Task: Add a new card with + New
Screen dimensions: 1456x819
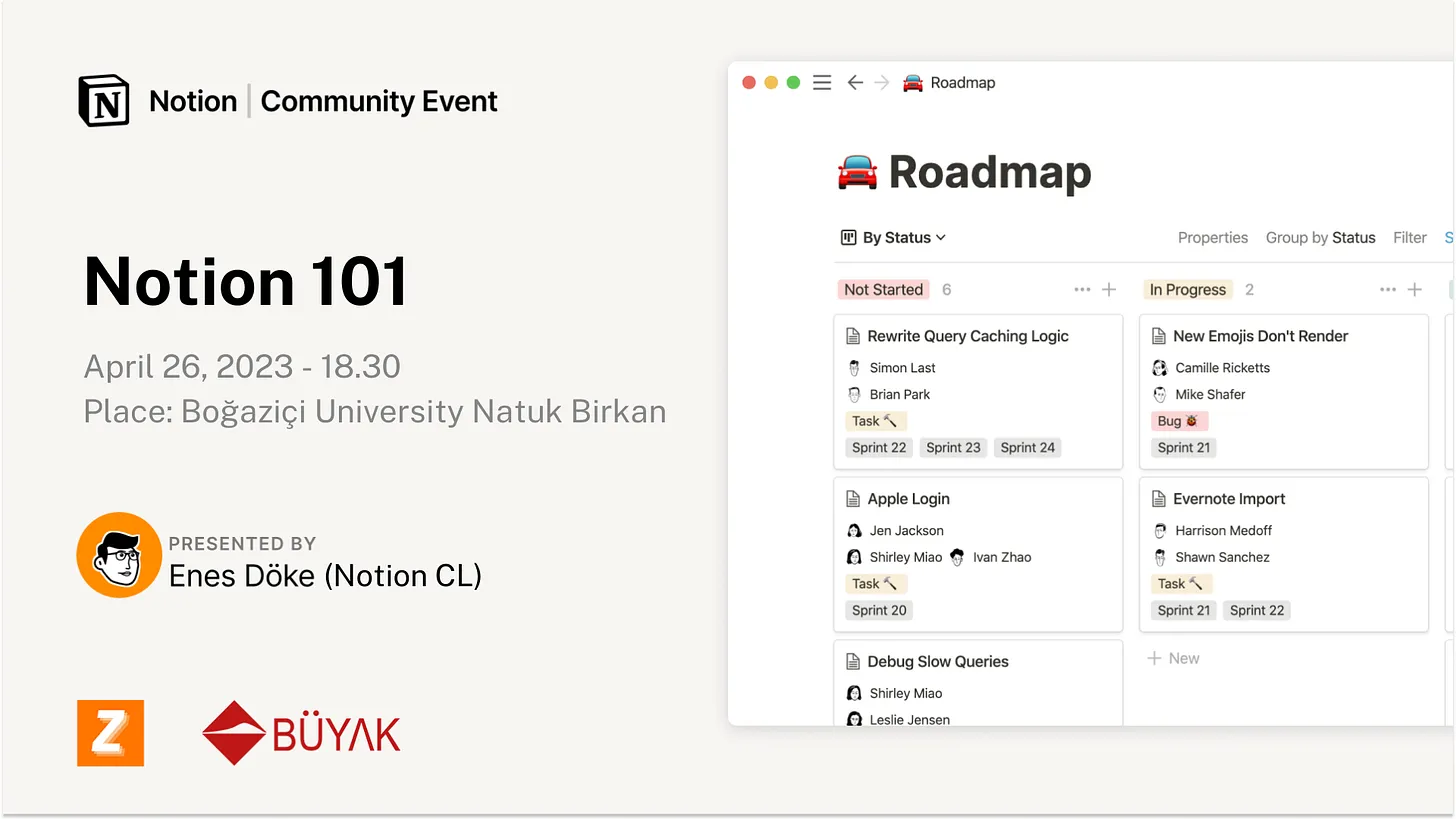Action: pyautogui.click(x=1173, y=659)
